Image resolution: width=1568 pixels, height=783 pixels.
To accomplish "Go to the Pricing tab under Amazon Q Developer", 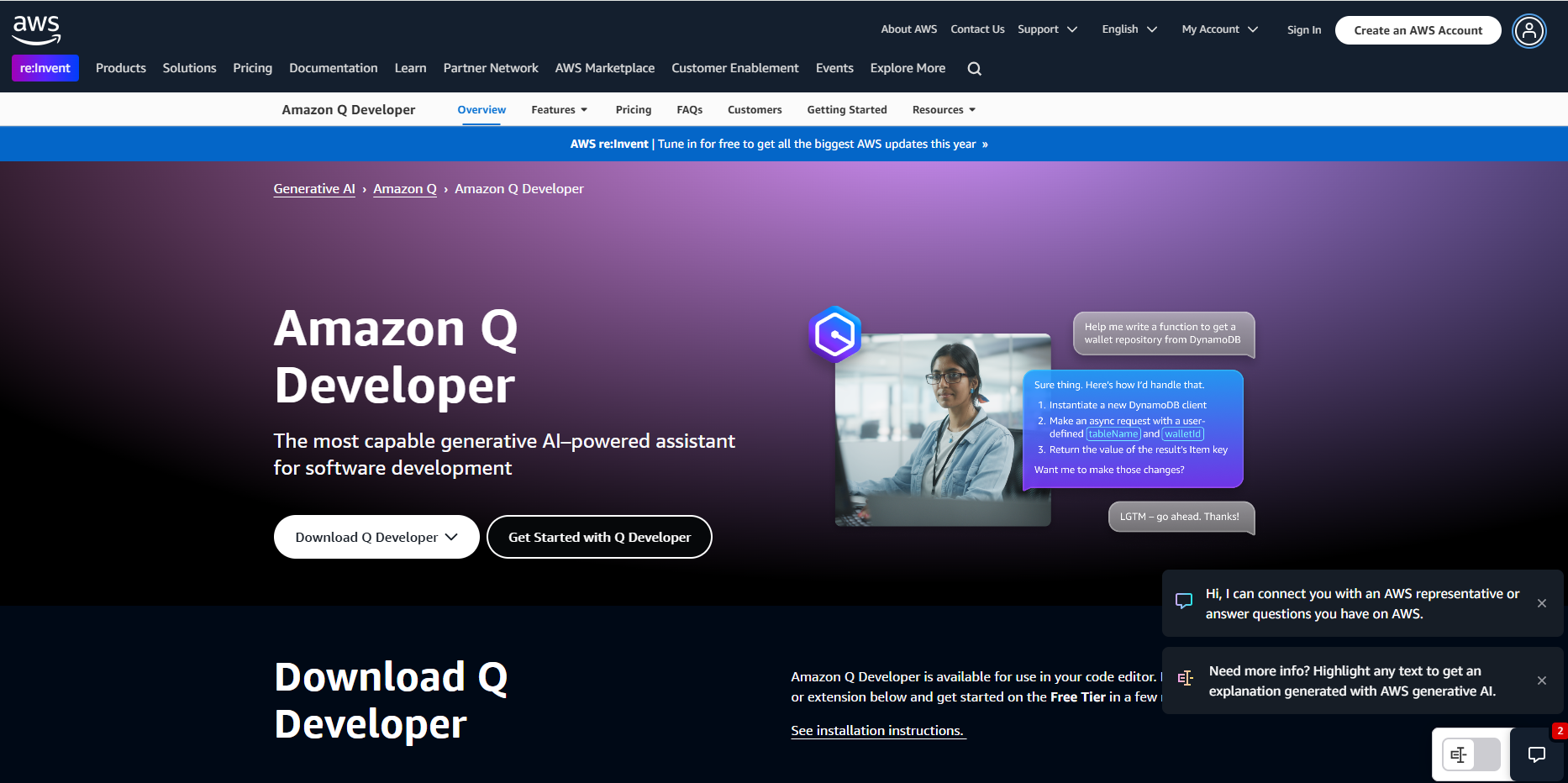I will tap(634, 110).
